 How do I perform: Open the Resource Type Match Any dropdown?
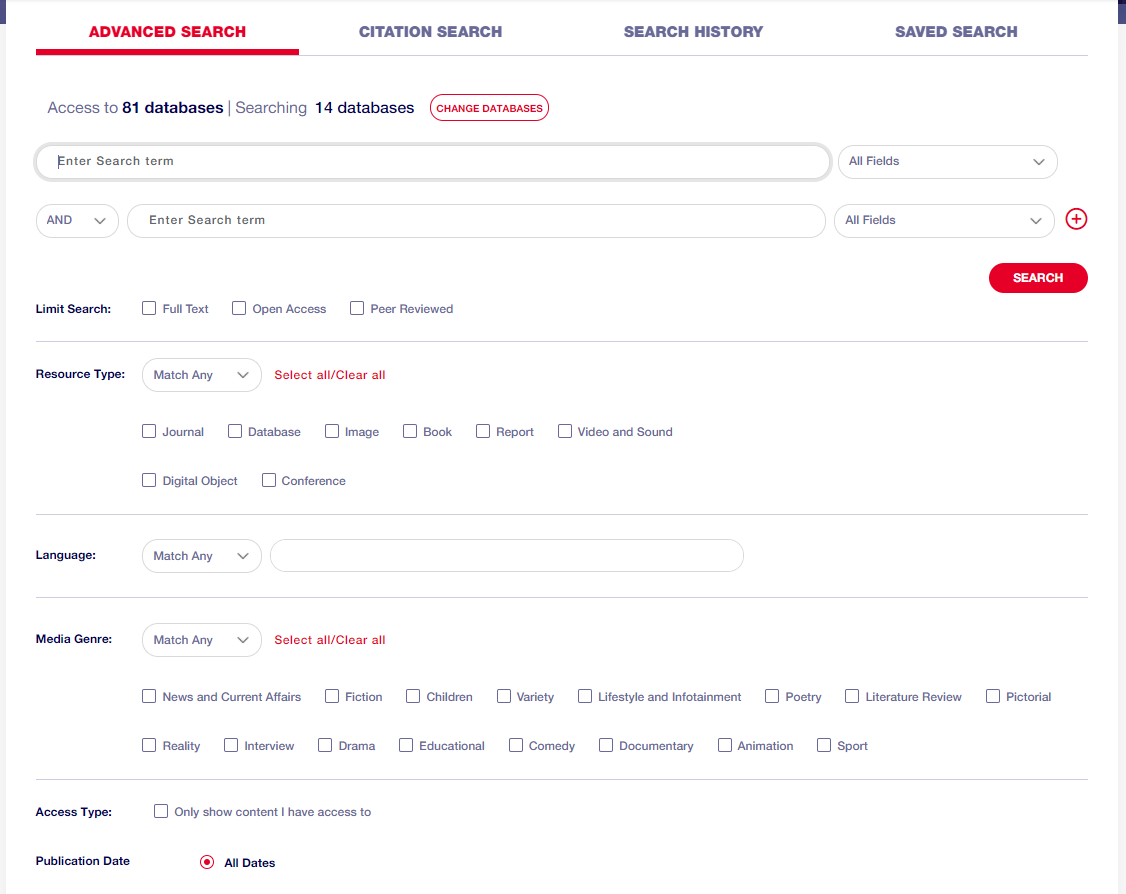[x=201, y=375]
